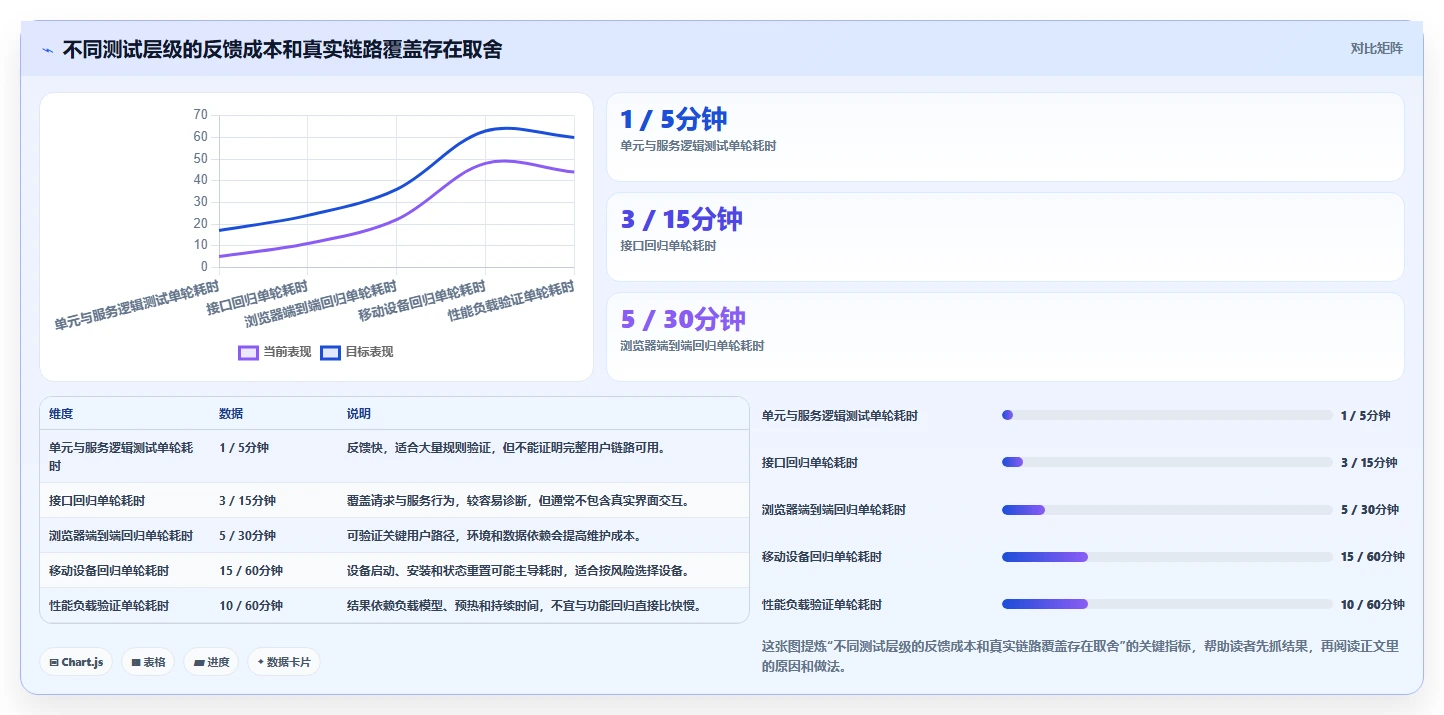Click the 单元与服务逻辑测试单轮耗时 progress bar
This screenshot has height=715, width=1444.
pyautogui.click(x=1167, y=415)
